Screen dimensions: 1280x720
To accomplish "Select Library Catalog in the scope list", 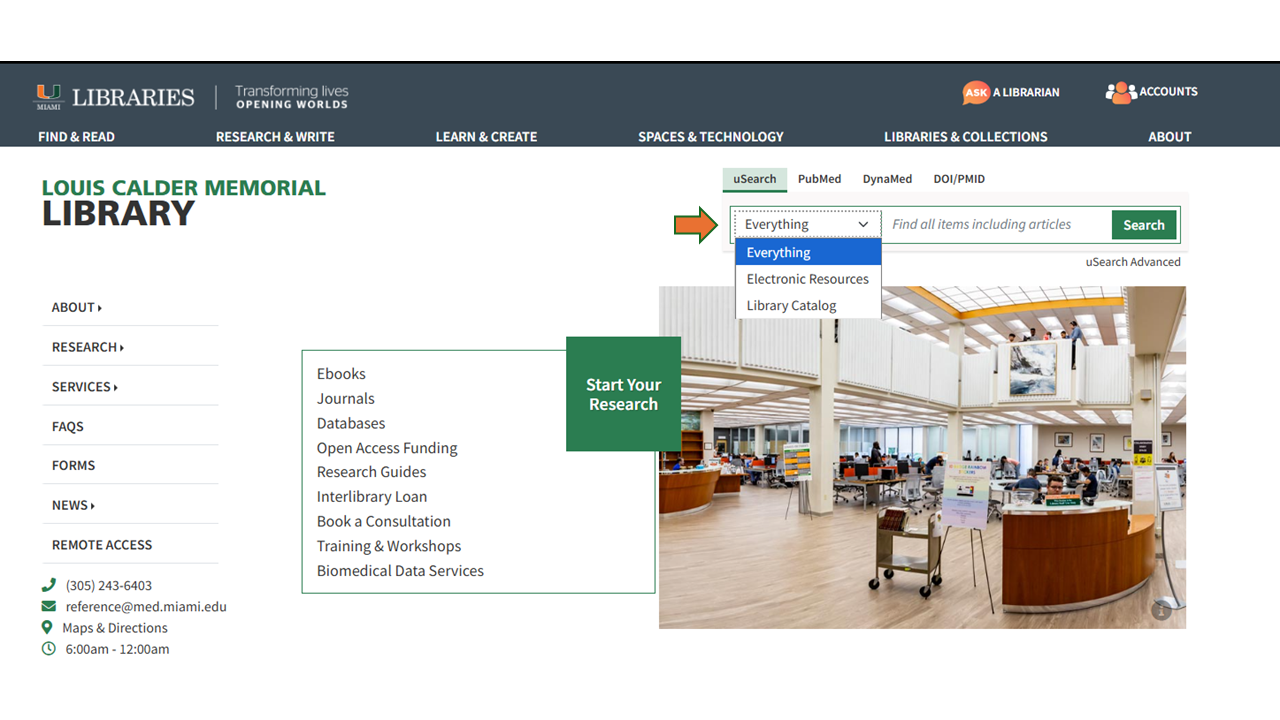I will point(791,306).
